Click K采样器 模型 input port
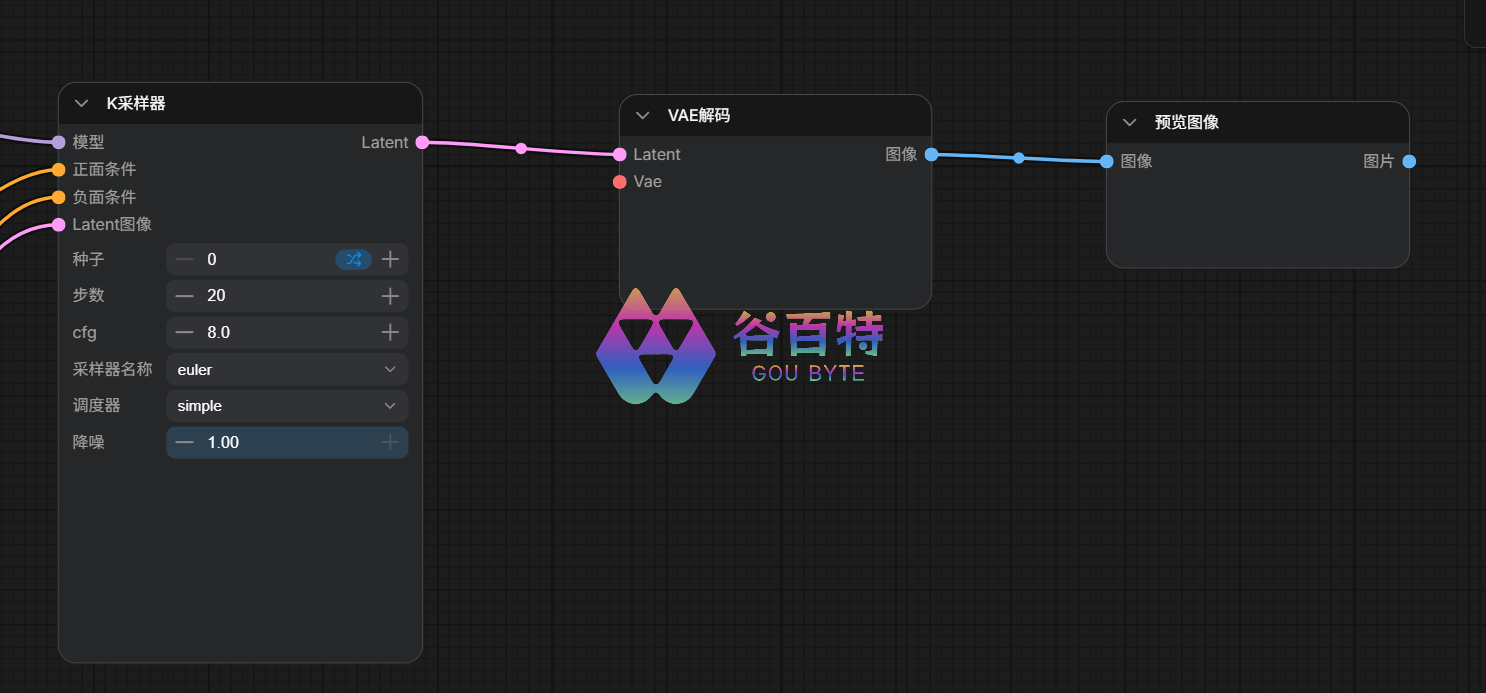The image size is (1486, 693). [58, 142]
